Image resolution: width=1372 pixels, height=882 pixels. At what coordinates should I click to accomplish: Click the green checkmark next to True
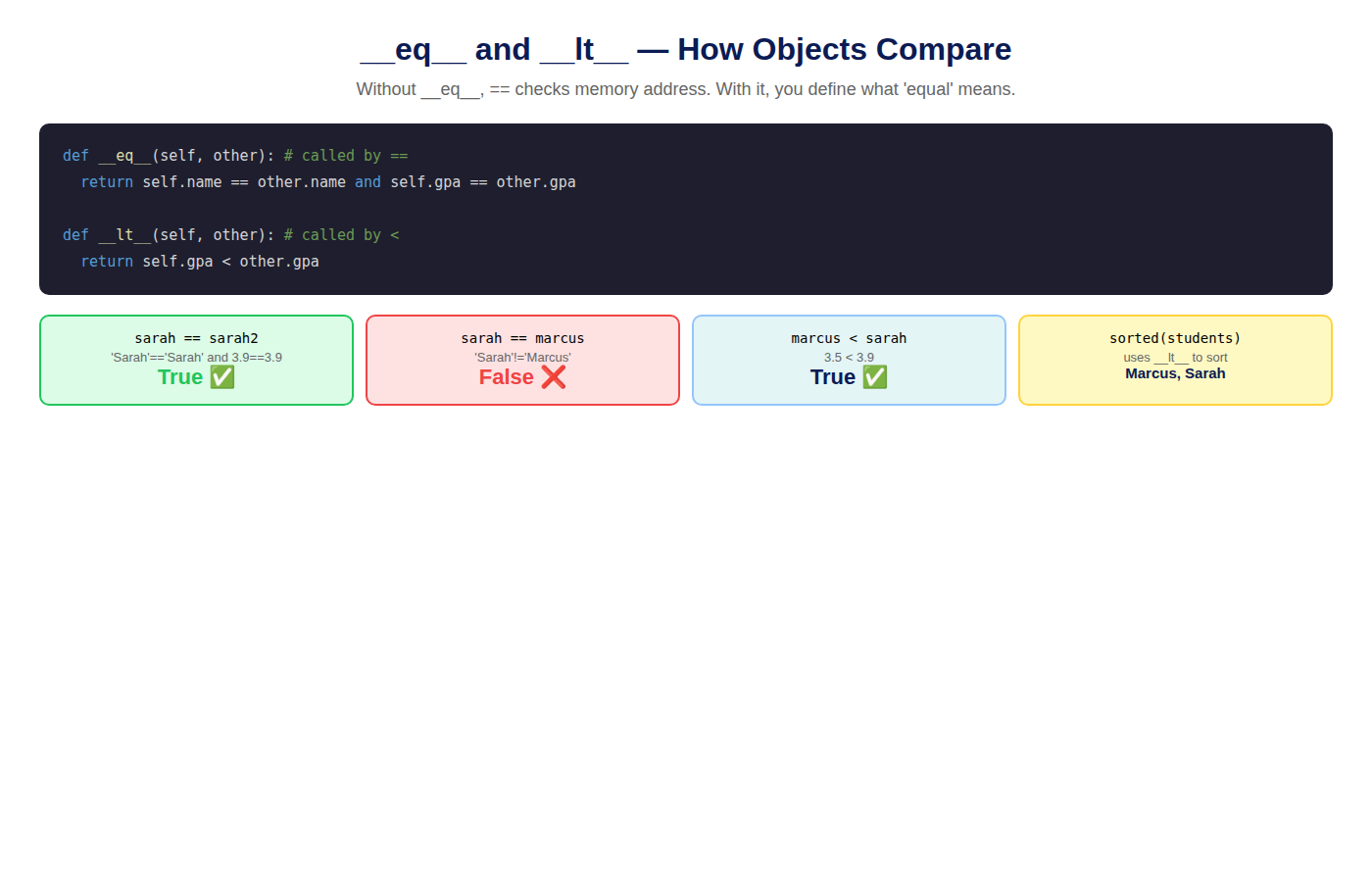coord(222,377)
